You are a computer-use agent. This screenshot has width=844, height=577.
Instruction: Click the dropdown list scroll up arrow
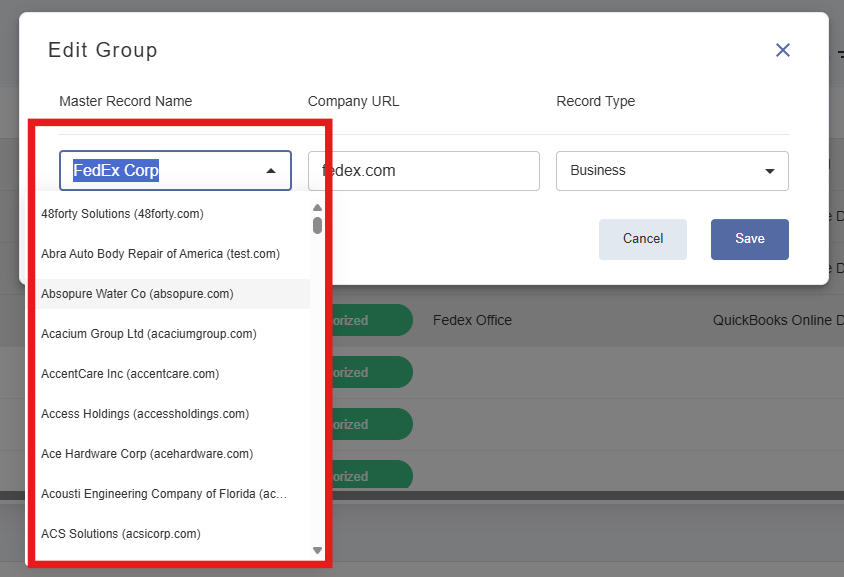[318, 208]
